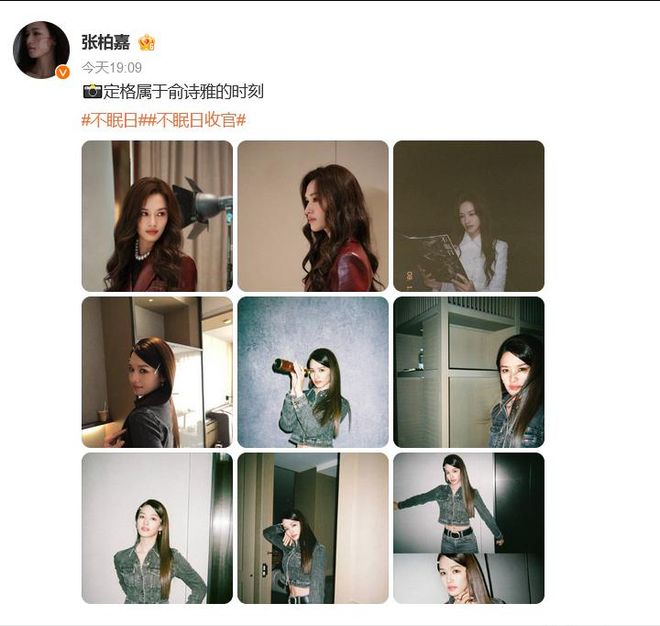The image size is (660, 626).
Task: Open profile-view photo with red leather jacket
Action: (x=313, y=216)
